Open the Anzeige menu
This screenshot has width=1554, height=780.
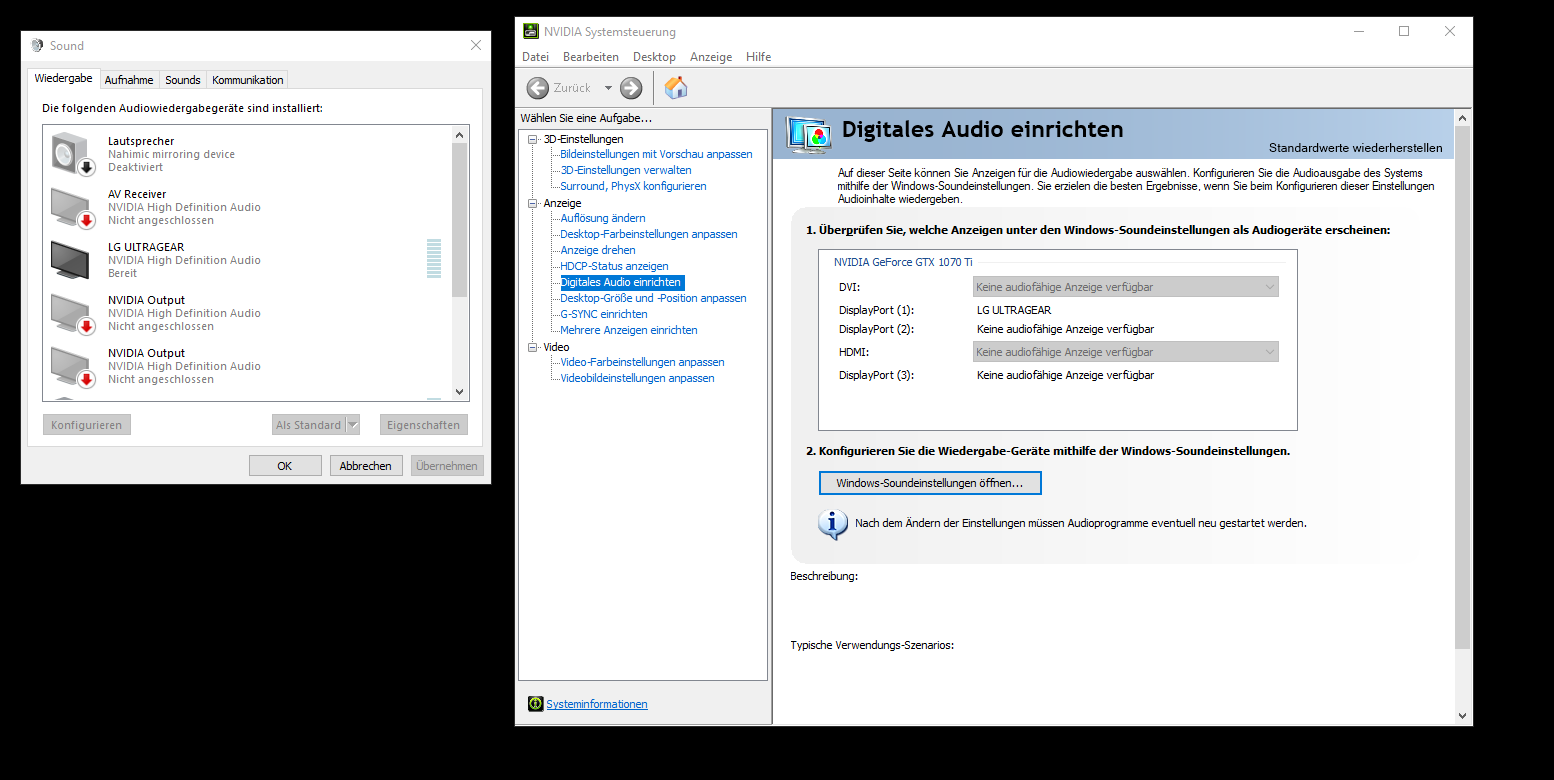click(x=711, y=57)
